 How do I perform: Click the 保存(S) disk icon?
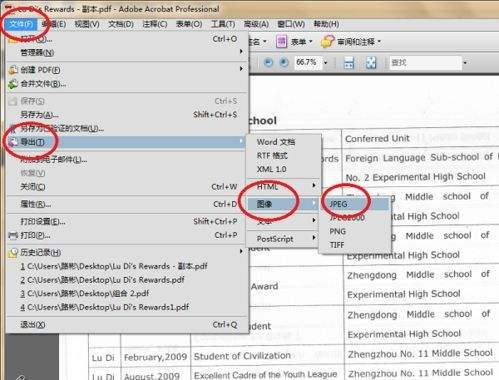[x=13, y=101]
